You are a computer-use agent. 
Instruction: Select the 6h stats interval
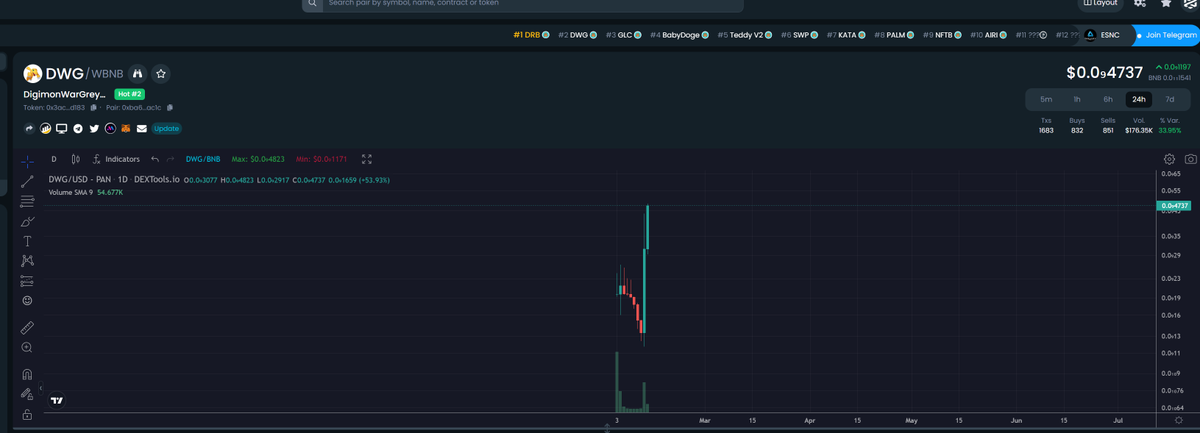1108,99
